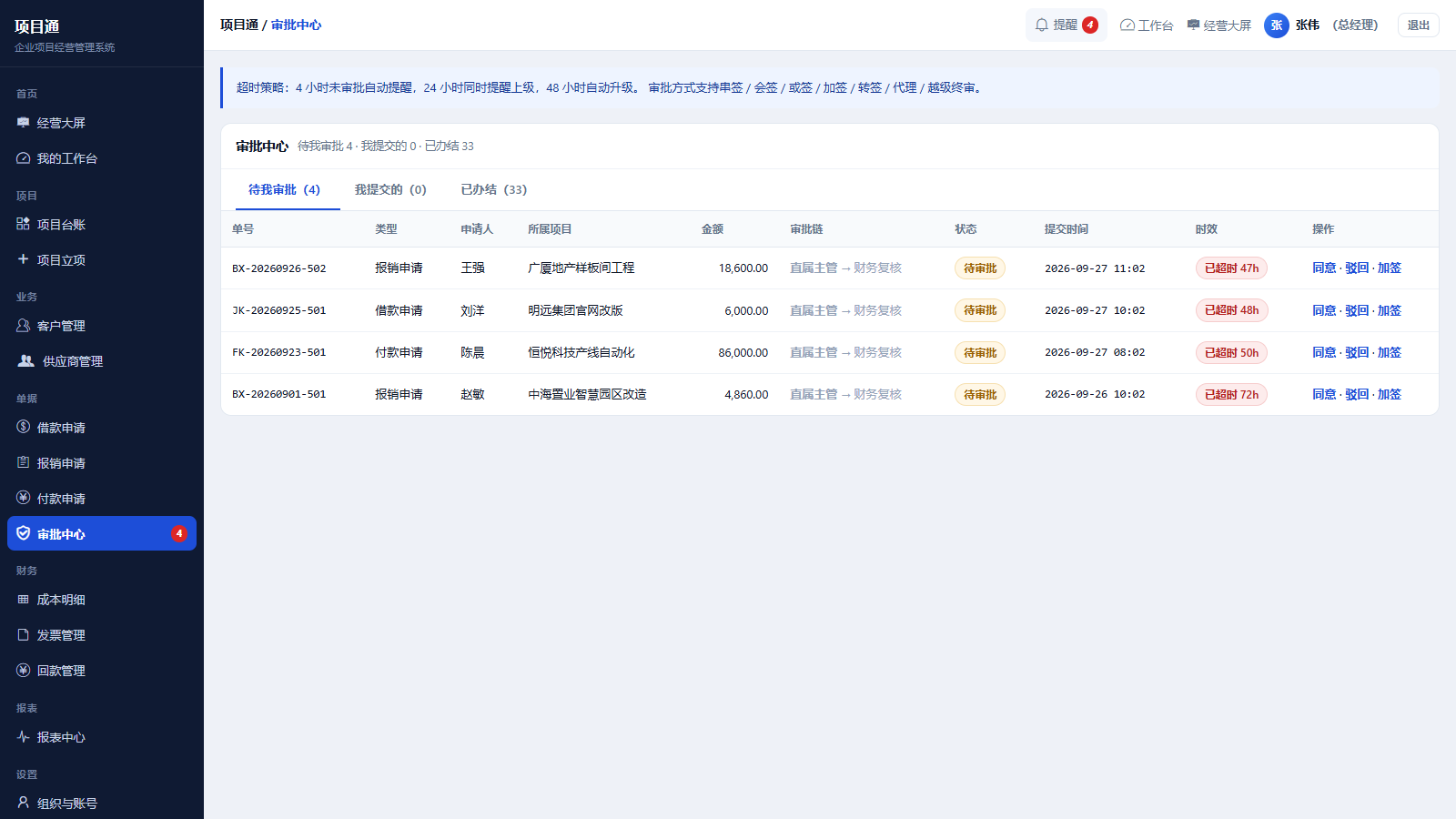Open 供应商管理 people icon
1456x819 pixels.
tap(26, 360)
